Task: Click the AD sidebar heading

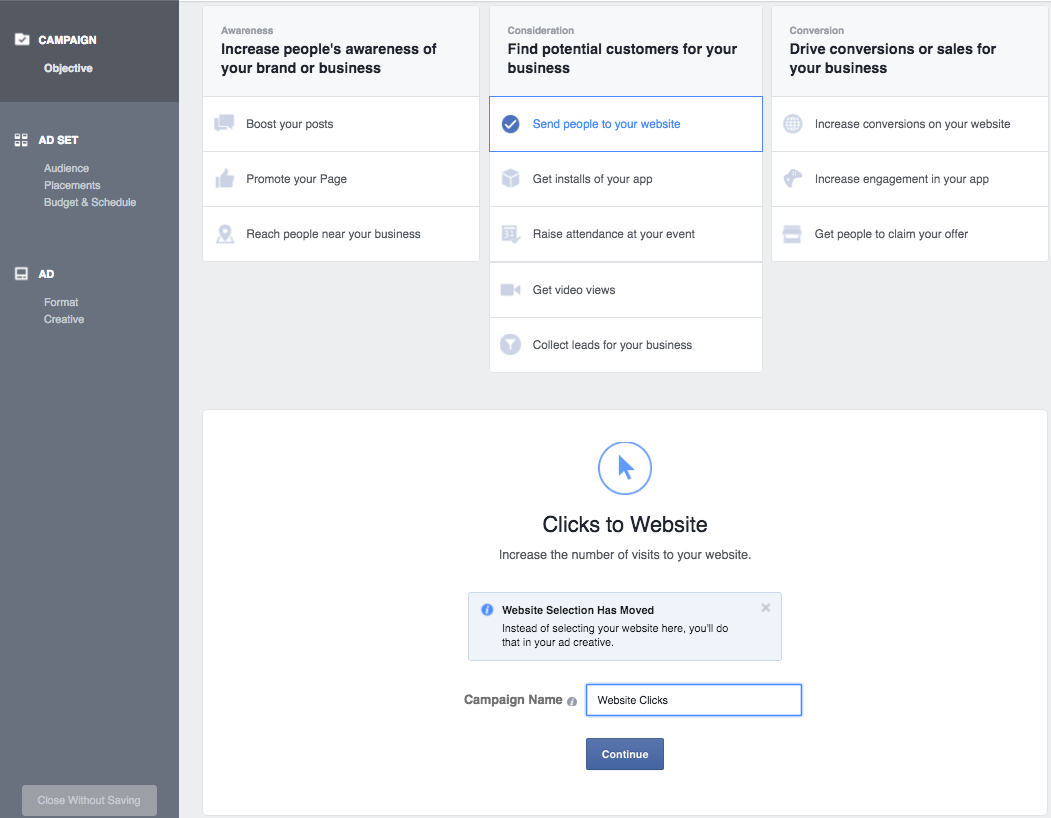Action: (46, 274)
